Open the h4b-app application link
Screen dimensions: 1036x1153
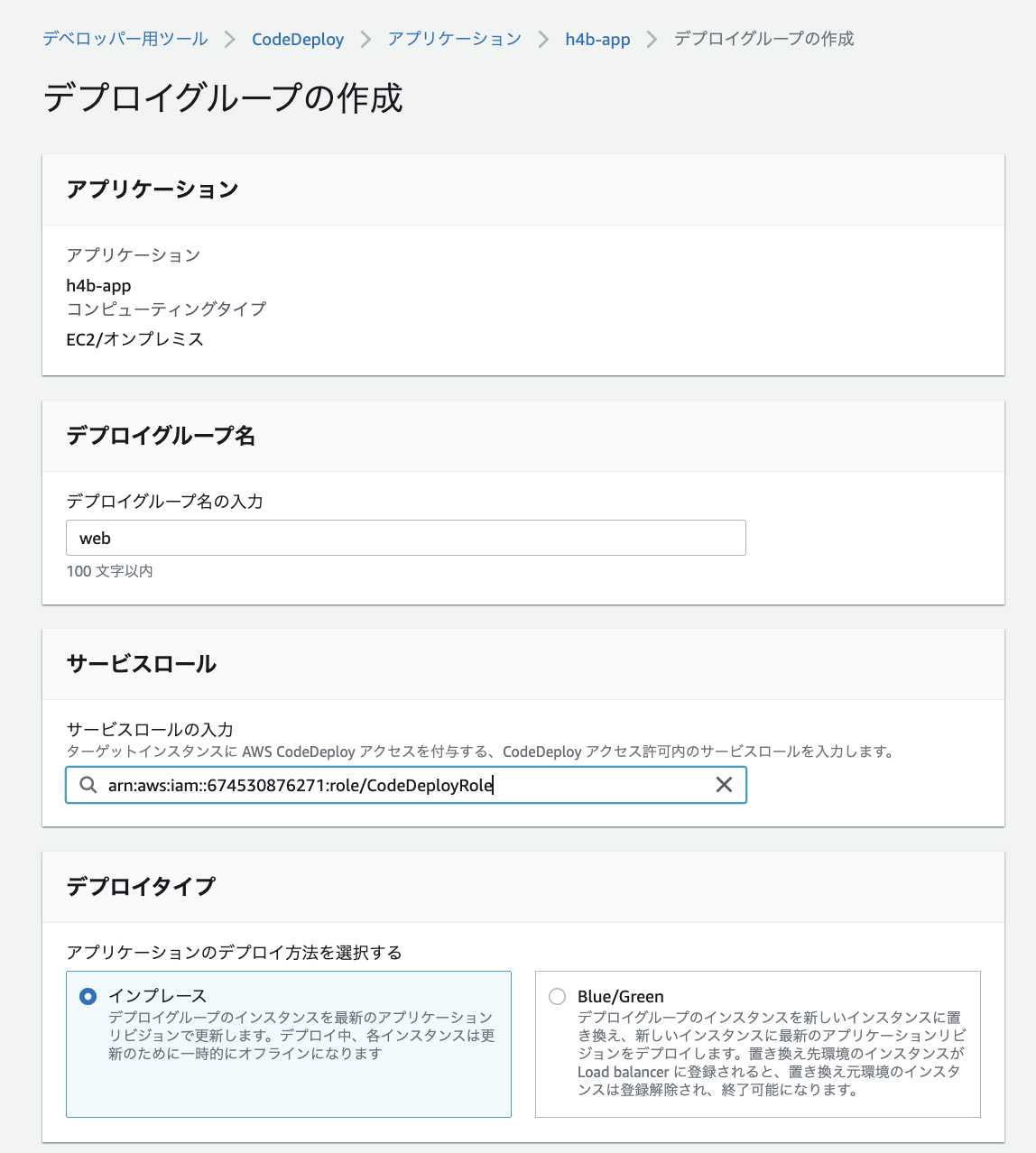pos(597,39)
